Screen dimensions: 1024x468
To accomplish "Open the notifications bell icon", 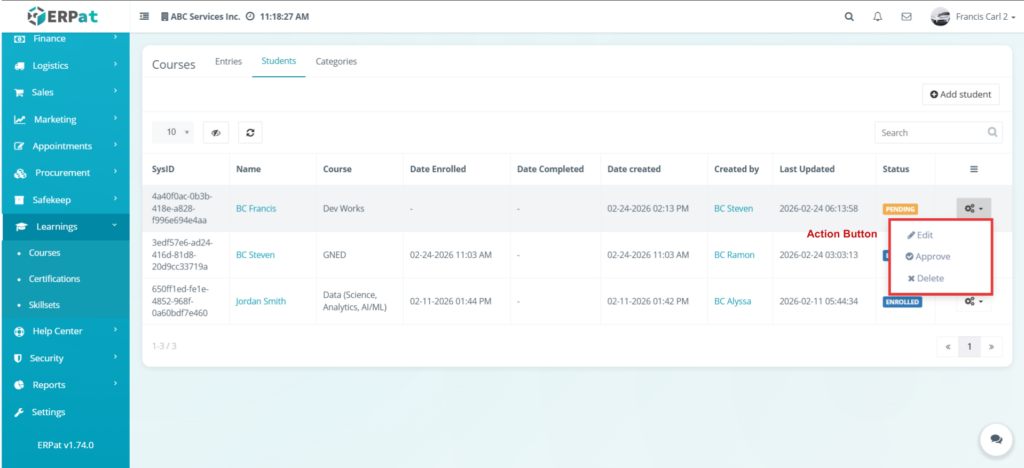I will click(x=878, y=17).
